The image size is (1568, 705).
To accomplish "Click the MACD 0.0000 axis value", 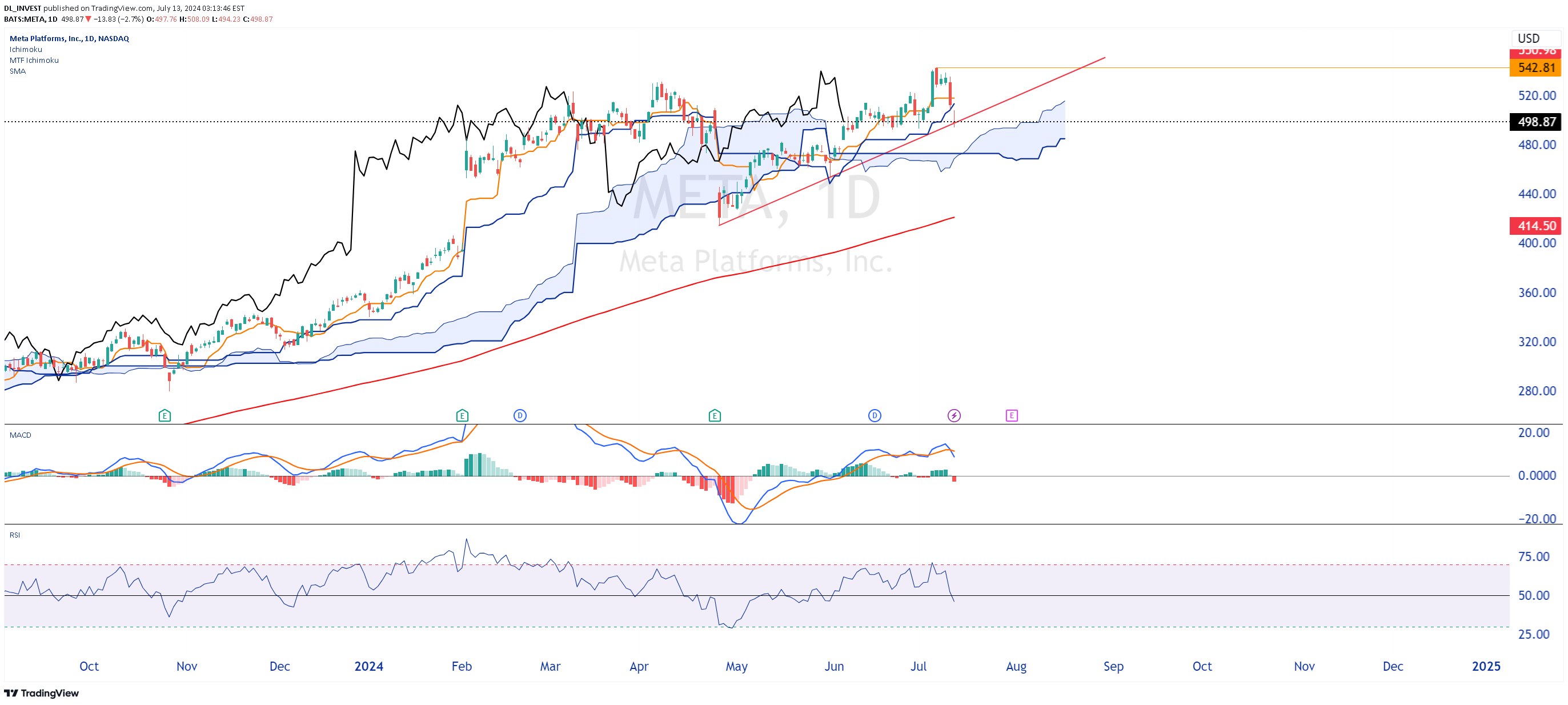I will (x=1537, y=475).
